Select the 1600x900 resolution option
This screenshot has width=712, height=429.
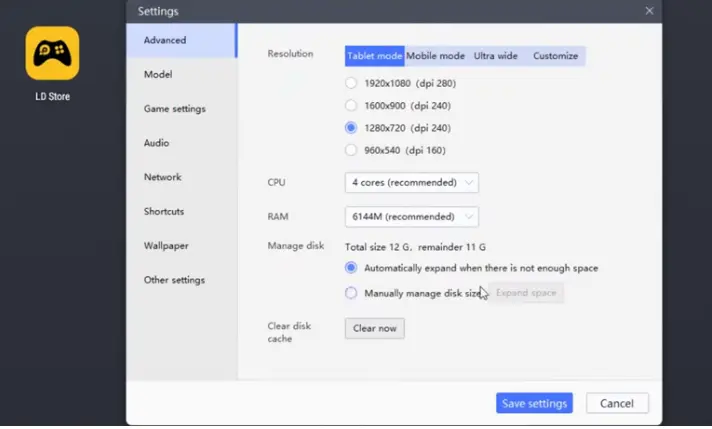click(x=351, y=105)
